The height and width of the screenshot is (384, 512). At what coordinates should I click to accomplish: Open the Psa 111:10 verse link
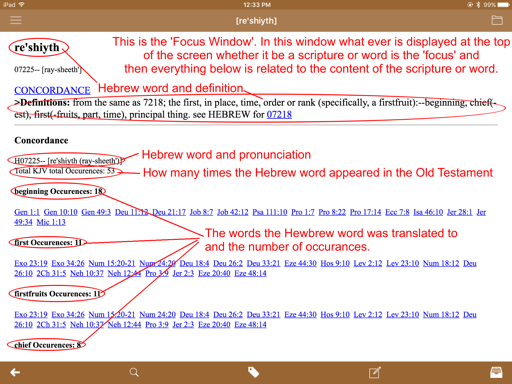point(270,212)
